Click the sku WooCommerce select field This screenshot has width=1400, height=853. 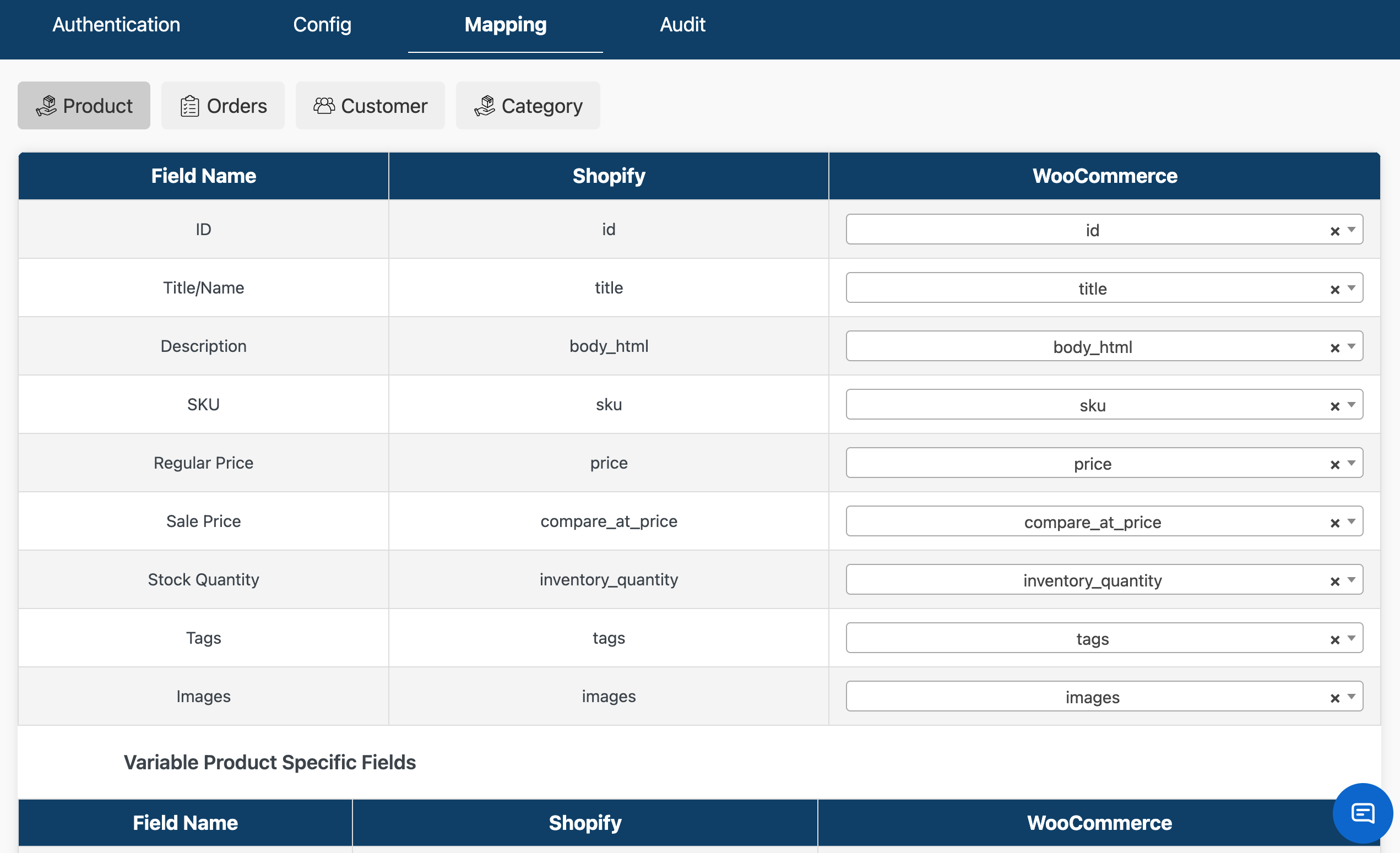[x=1091, y=405]
